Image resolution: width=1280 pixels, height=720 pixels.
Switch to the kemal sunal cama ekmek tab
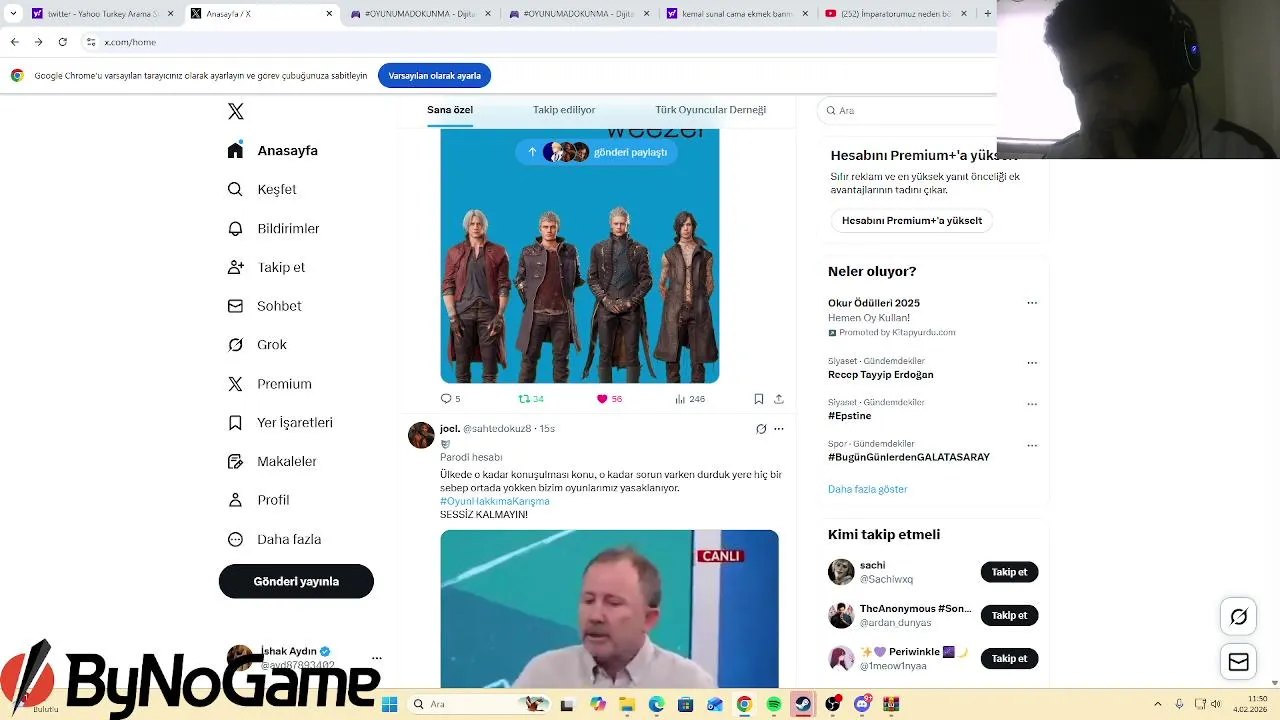click(x=738, y=14)
